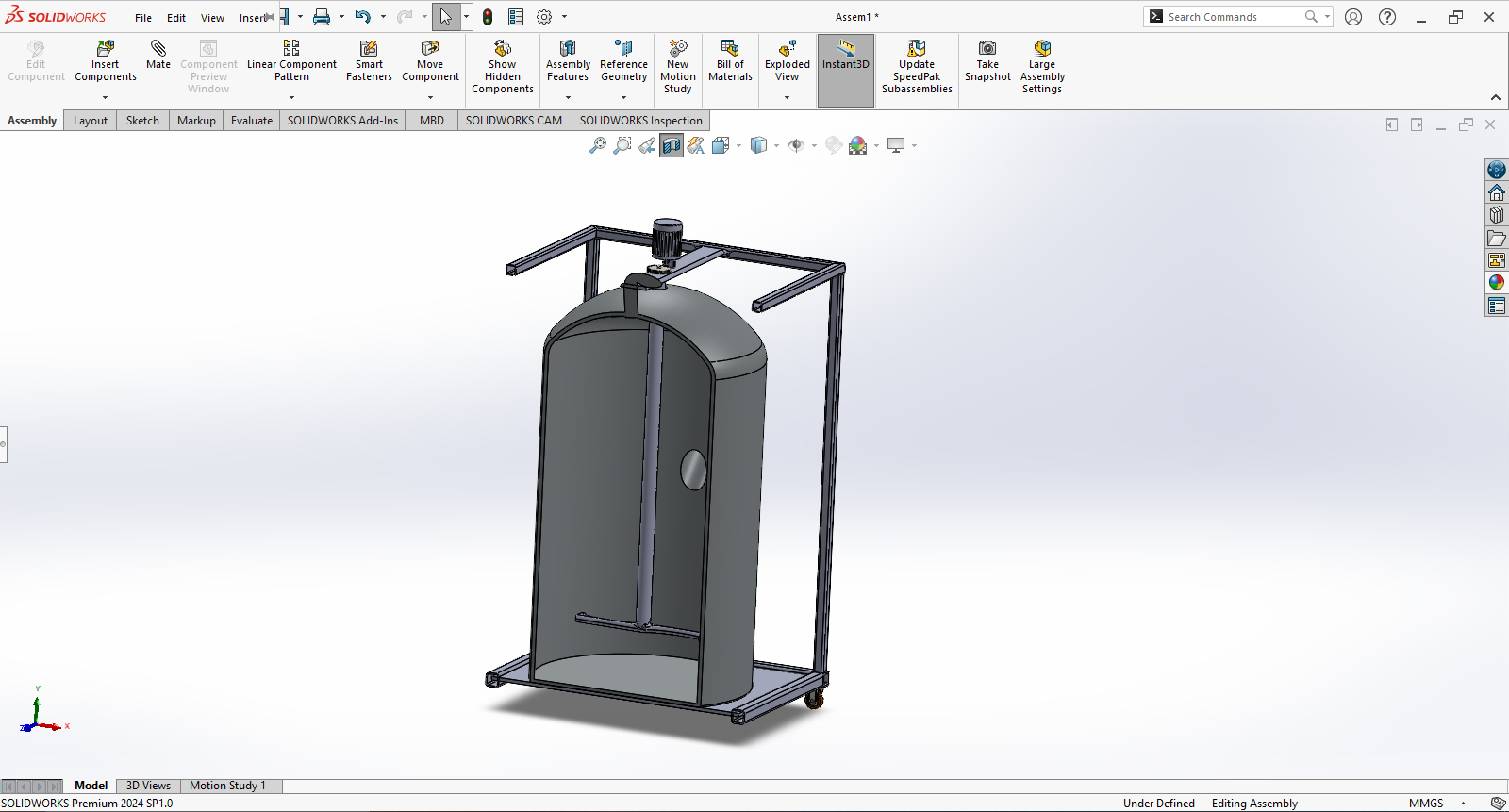Click the Rebuild traffic light icon
The height and width of the screenshot is (812, 1509).
coord(488,17)
